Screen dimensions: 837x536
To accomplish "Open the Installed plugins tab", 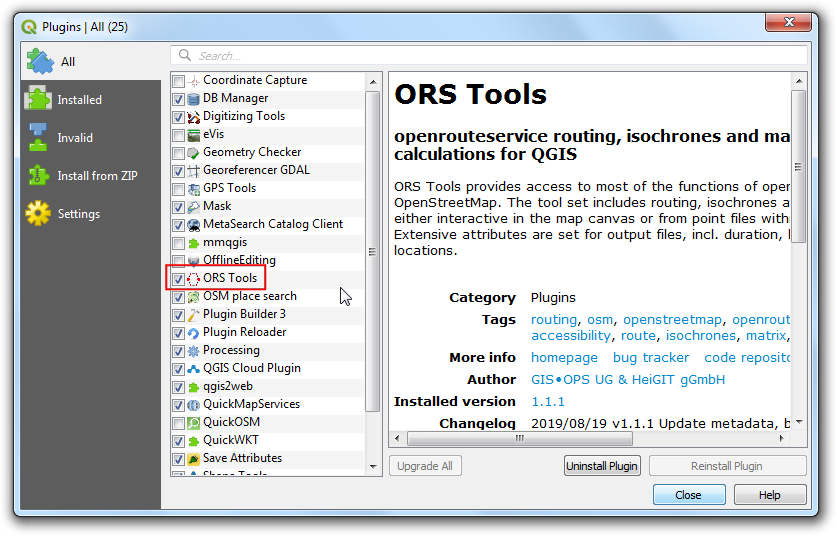I will (x=79, y=100).
